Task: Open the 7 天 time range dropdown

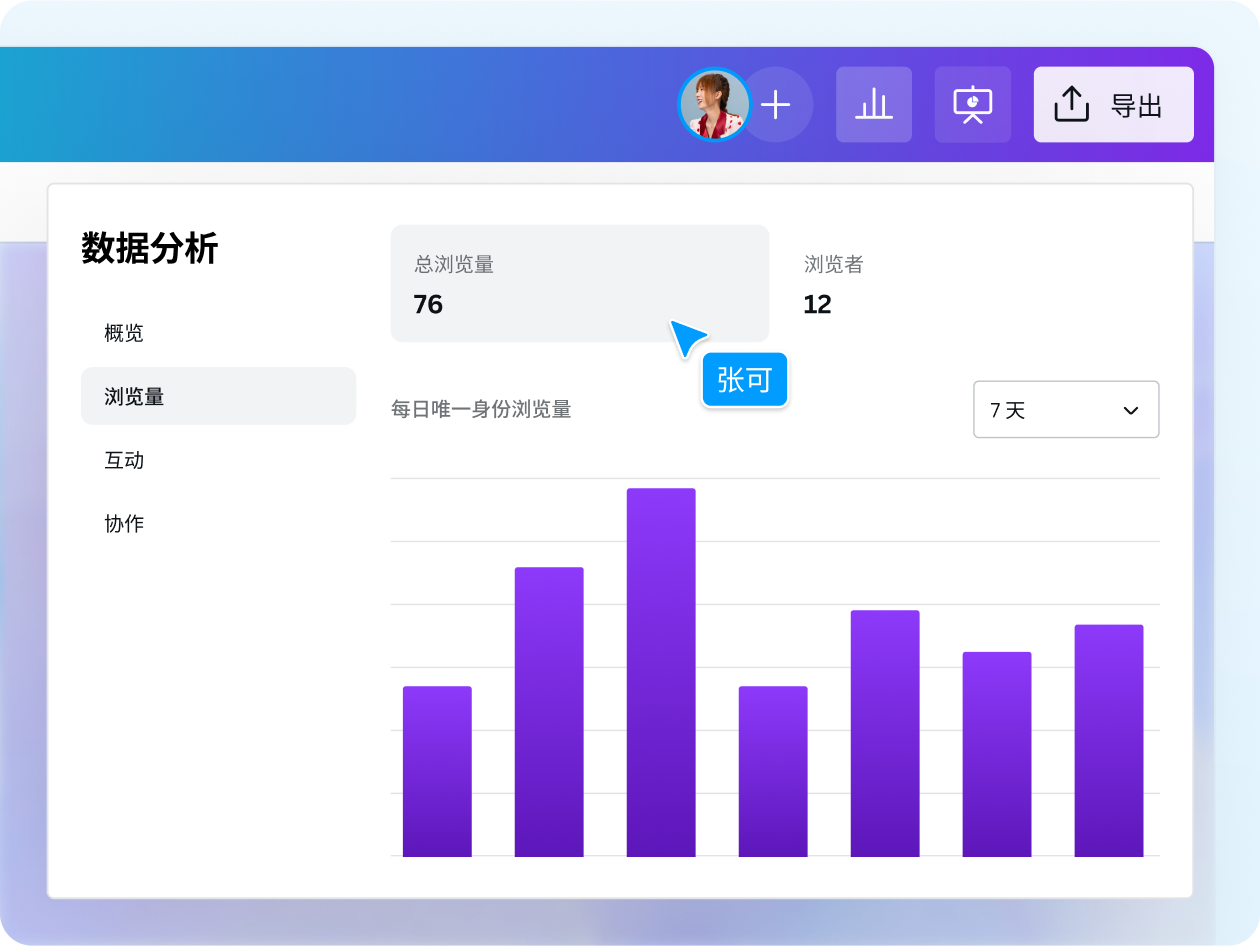Action: pos(1065,410)
